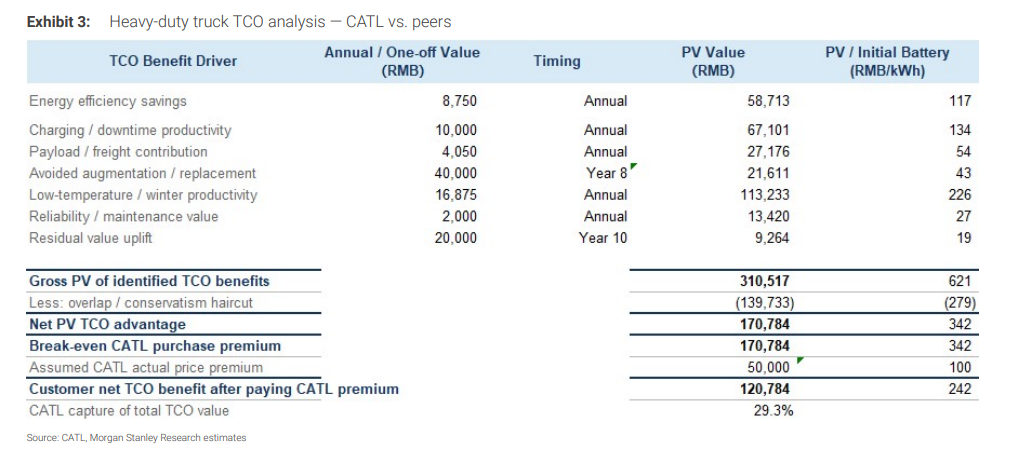Viewport: 1017px width, 458px height.
Task: Click the Year 8 timing cell
Action: (606, 173)
